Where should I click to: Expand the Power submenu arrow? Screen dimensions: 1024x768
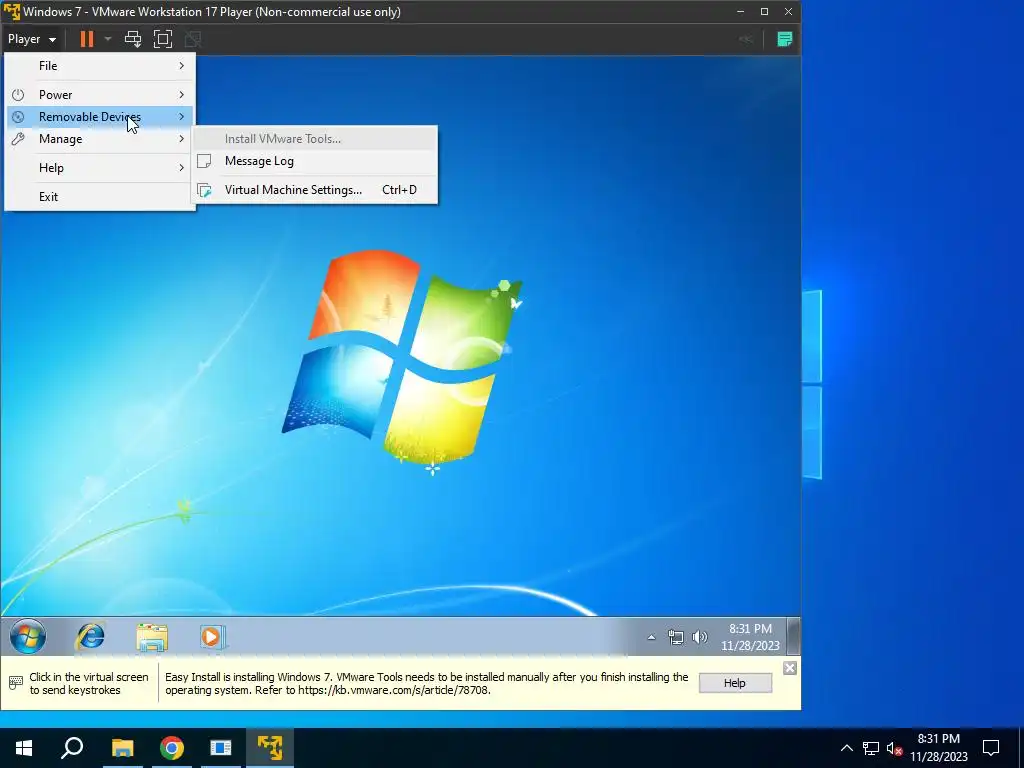tap(182, 95)
